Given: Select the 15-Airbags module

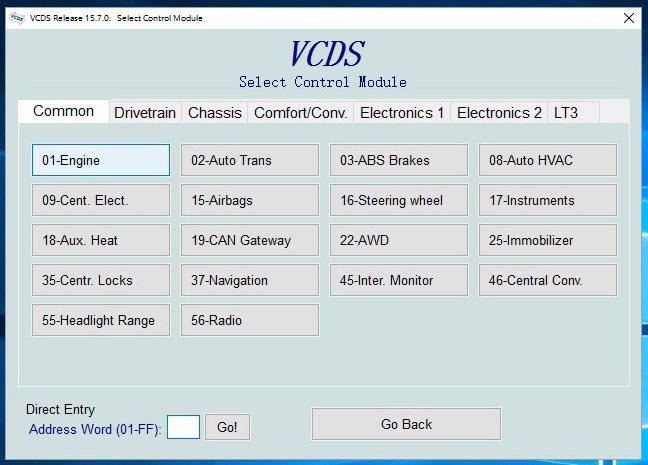Looking at the screenshot, I should (x=250, y=200).
